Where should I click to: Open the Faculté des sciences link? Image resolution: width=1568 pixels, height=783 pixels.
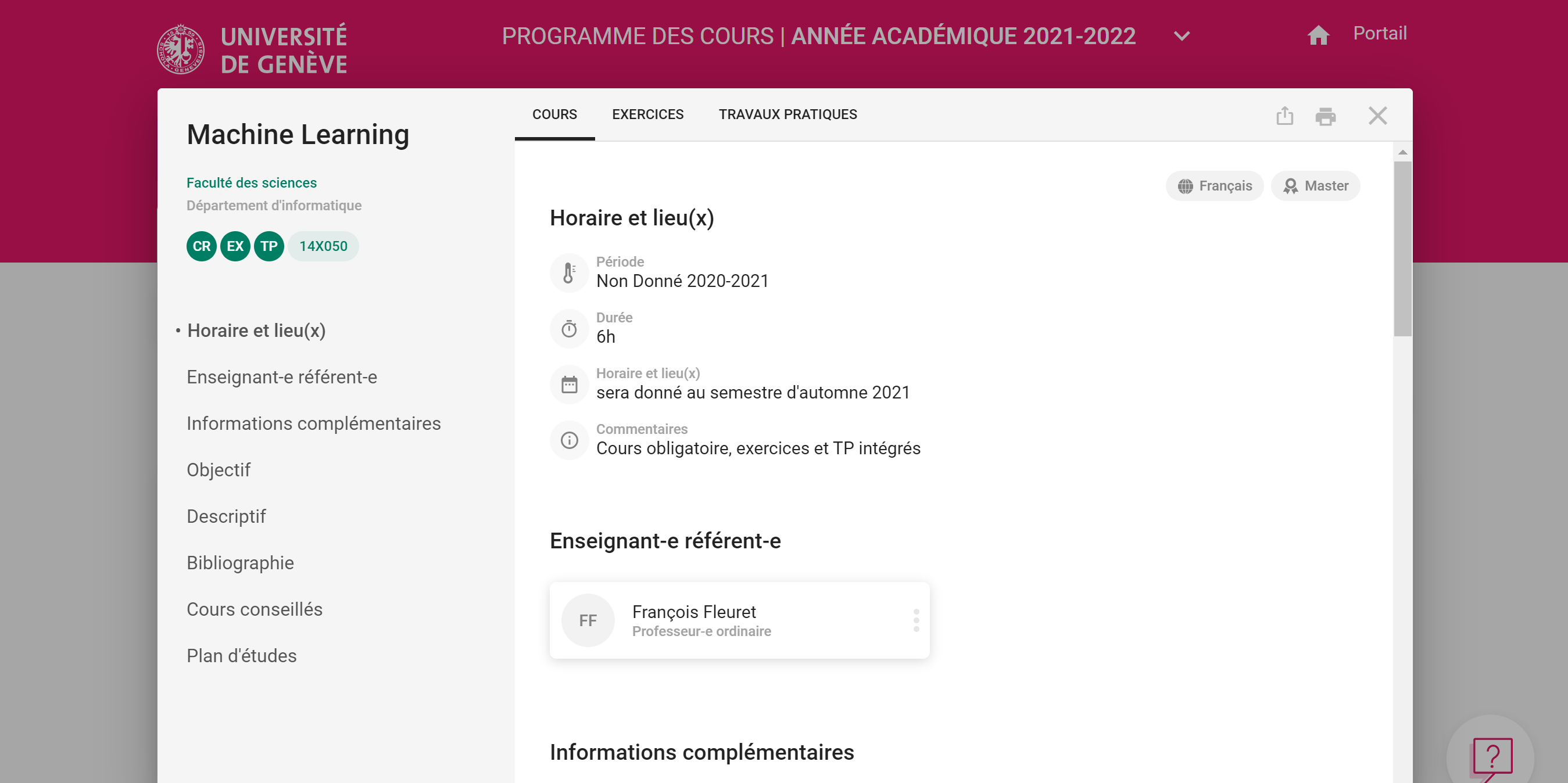point(252,182)
